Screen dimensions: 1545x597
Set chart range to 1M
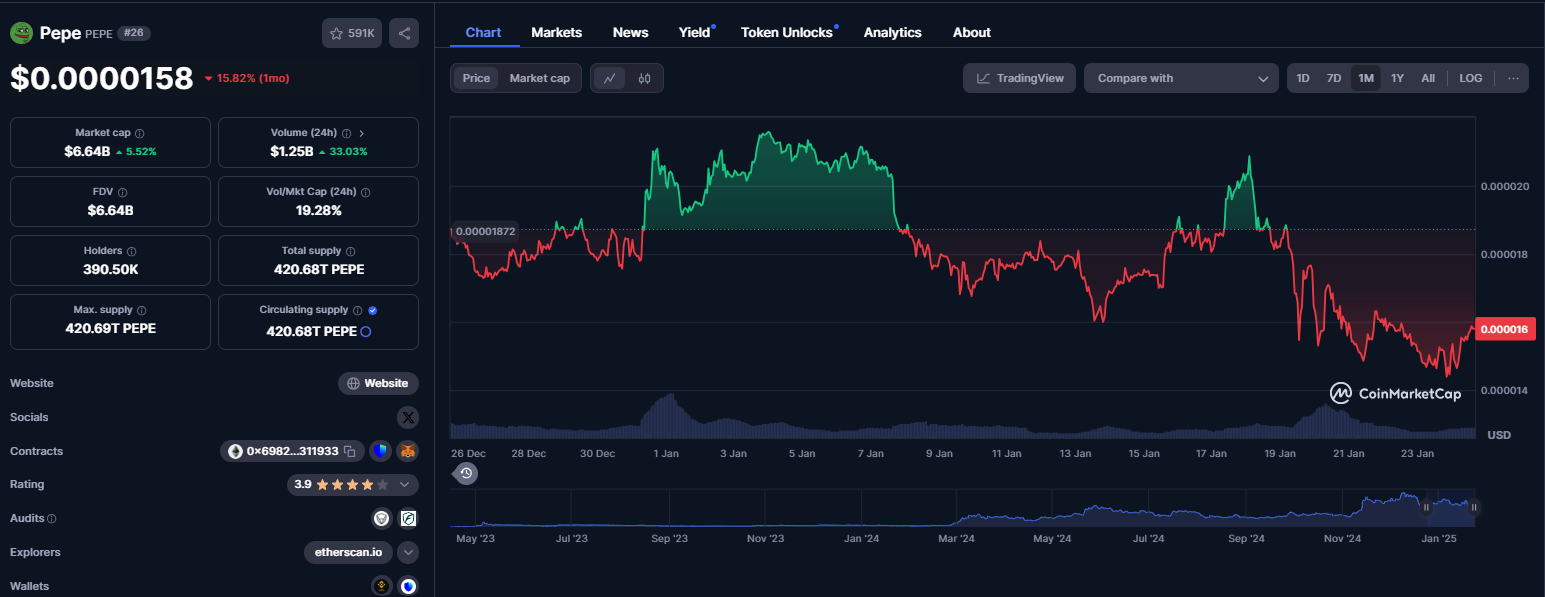tap(1366, 78)
